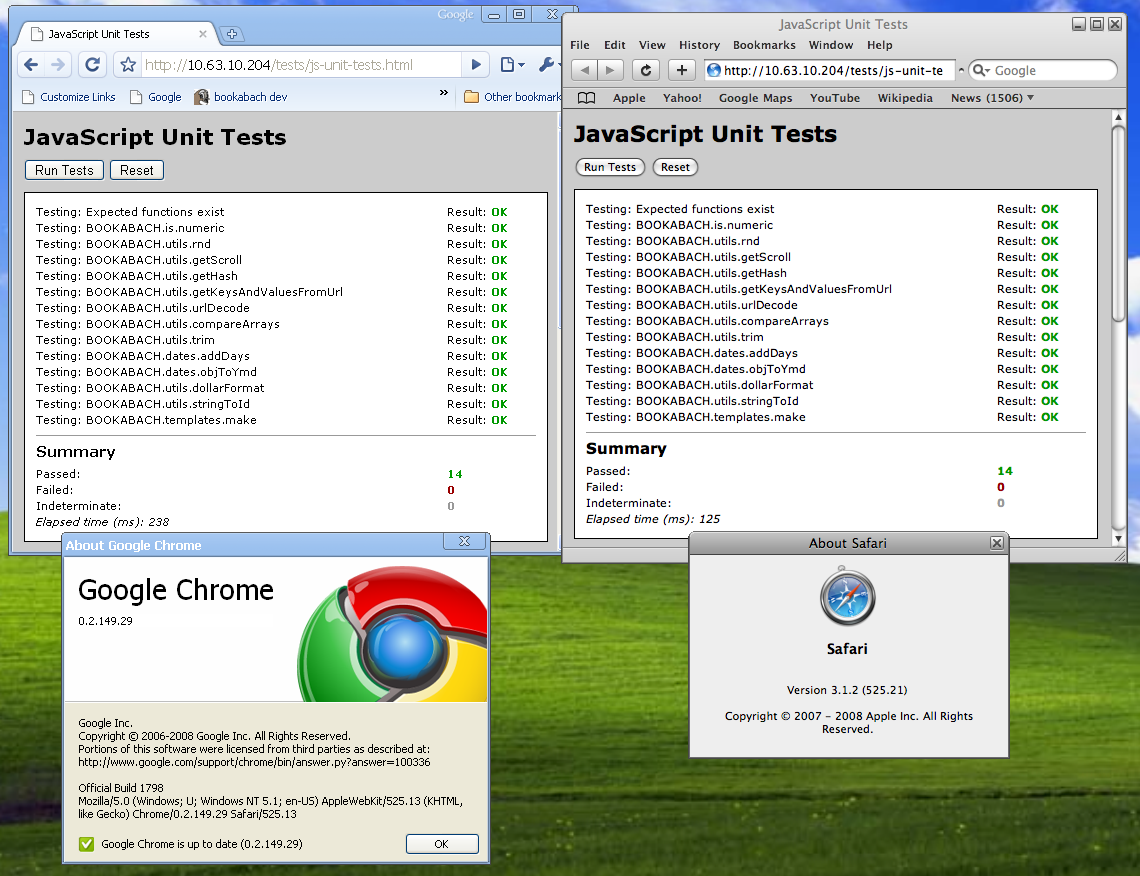
Task: Open Other bookmarks folder in Chrome
Action: click(512, 97)
